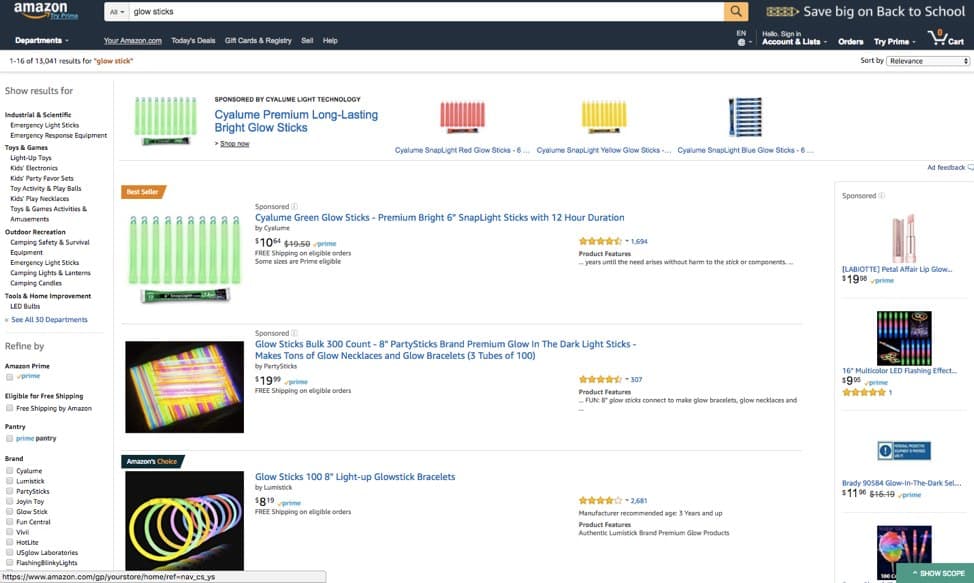The height and width of the screenshot is (583, 974).
Task: Open Cyalume SnapLight Red Glow Sticks thumbnail
Action: coord(462,116)
